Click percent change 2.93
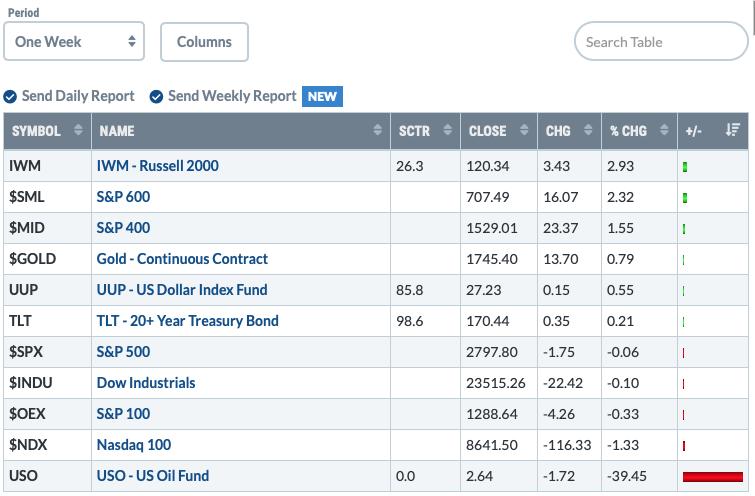This screenshot has height=496, width=755. click(x=620, y=166)
